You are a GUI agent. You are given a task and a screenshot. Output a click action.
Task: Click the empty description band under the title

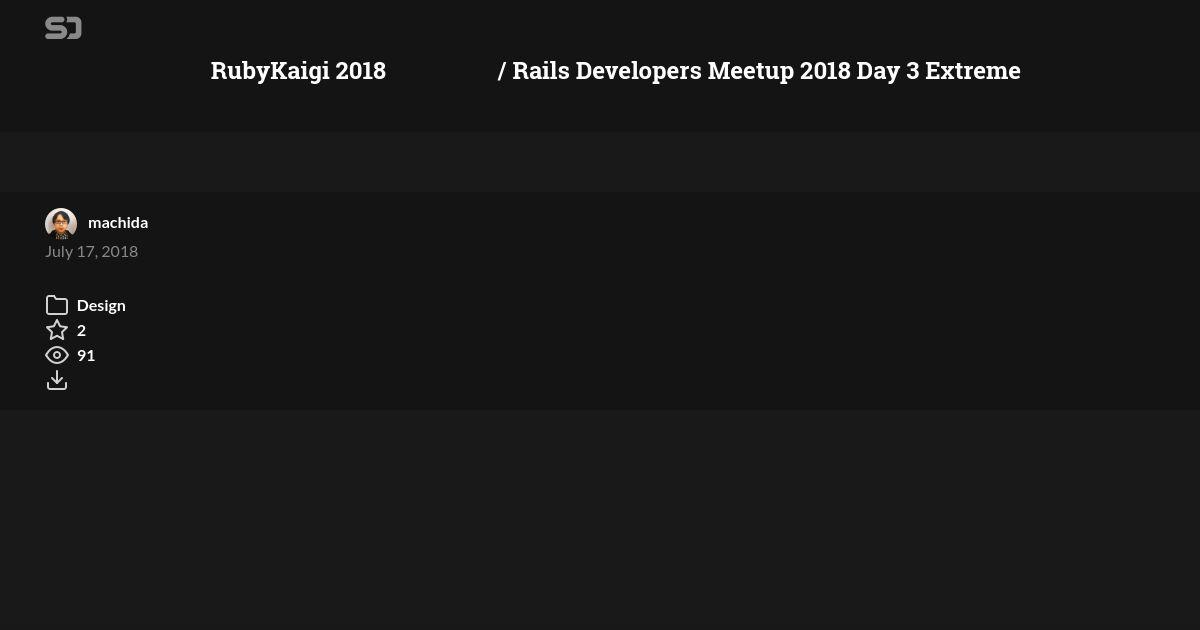[x=600, y=162]
